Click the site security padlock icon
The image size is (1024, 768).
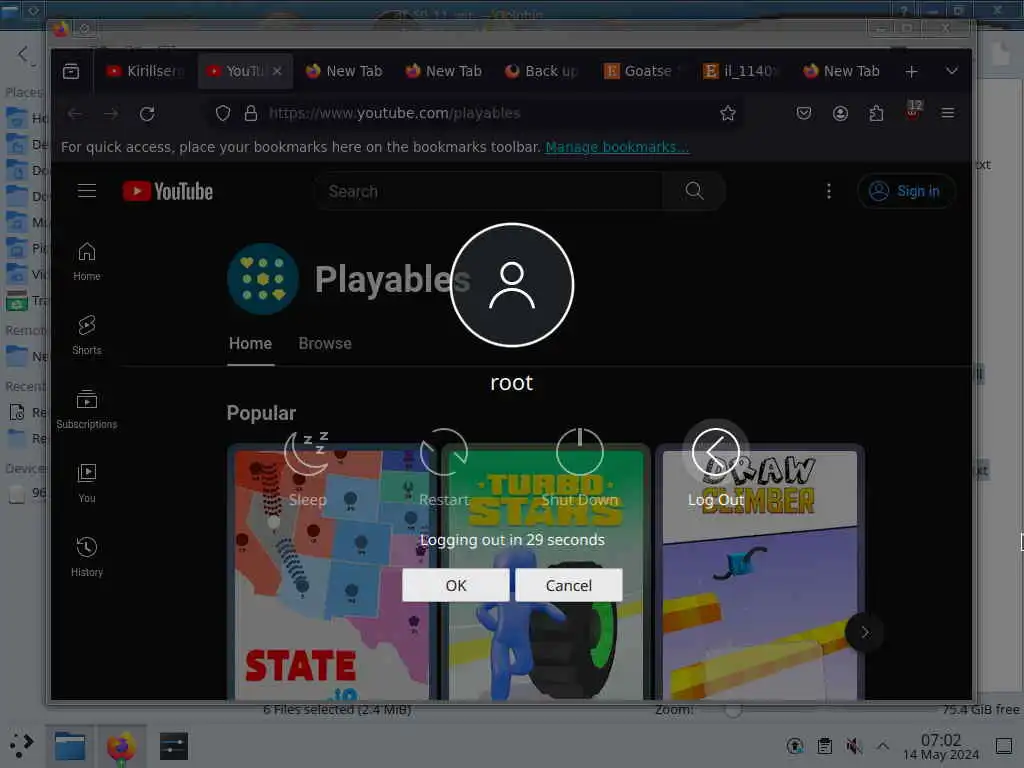tap(251, 114)
